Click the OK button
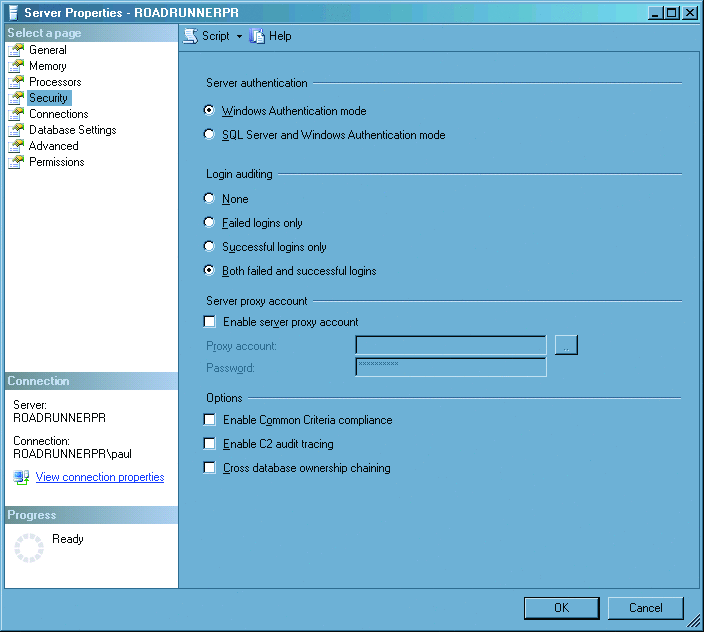The width and height of the screenshot is (704, 632). pos(561,608)
